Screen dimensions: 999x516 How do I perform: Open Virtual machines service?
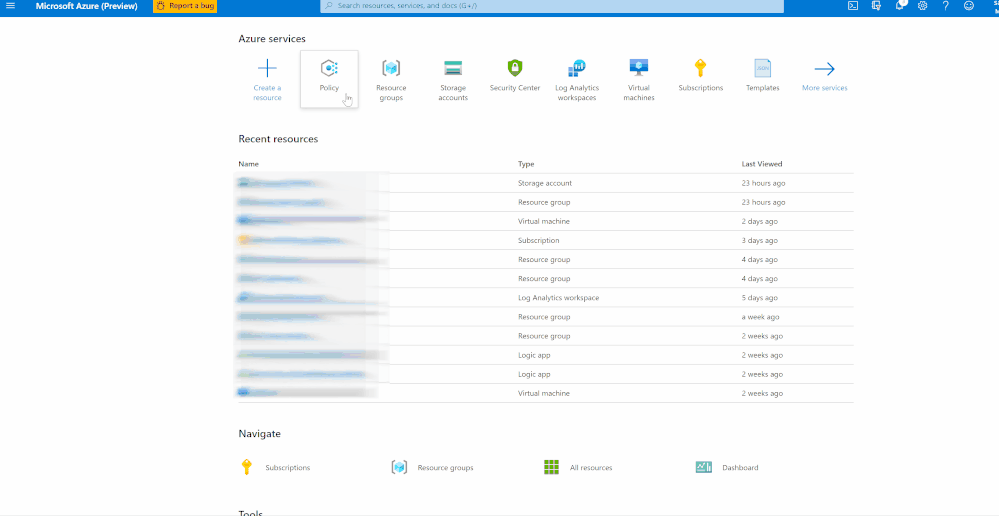[x=638, y=79]
